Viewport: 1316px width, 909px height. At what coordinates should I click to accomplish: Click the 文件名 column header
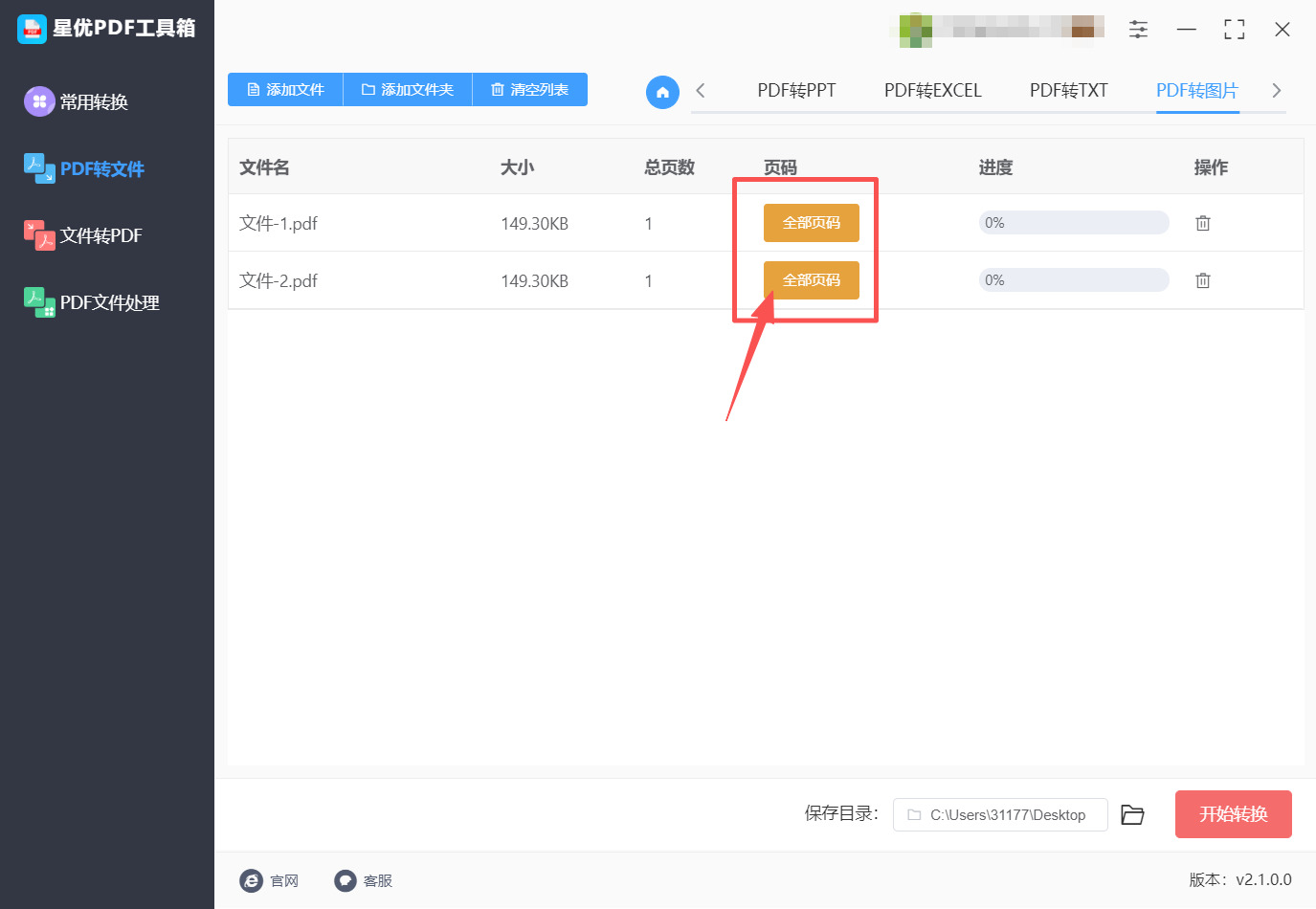coord(264,167)
